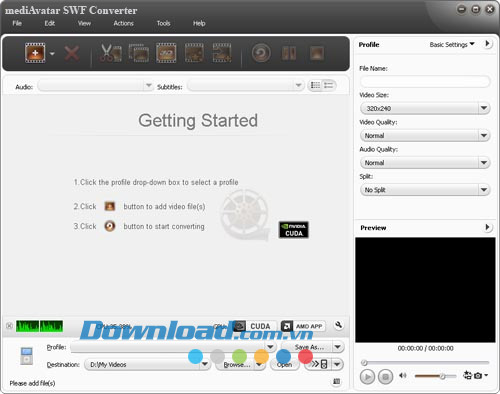Viewport: 500px width, 394px height.
Task: Stop the preview playback
Action: (x=386, y=377)
